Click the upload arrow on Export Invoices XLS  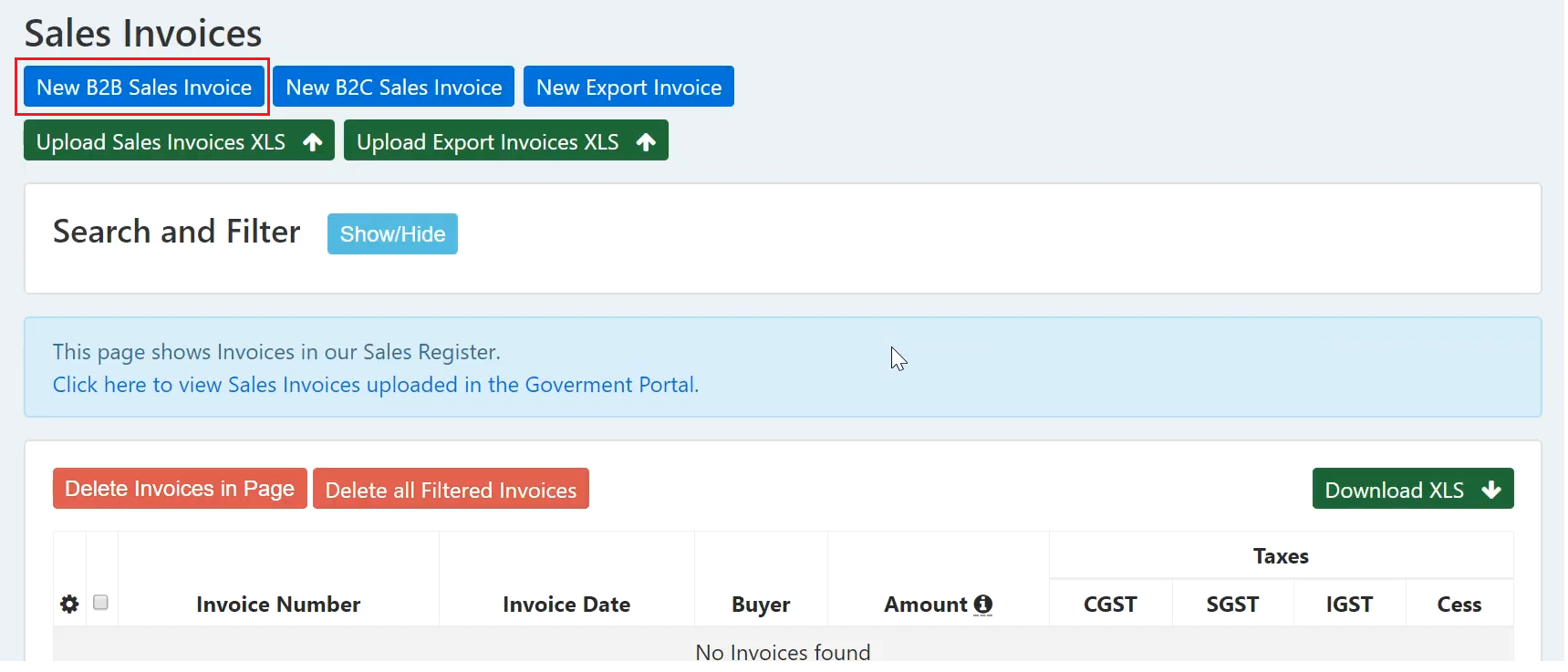(x=646, y=142)
